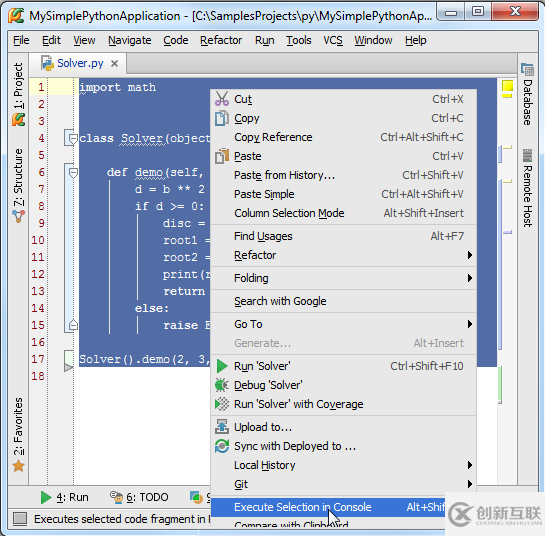545x536 pixels.
Task: Collapse the class Solver fold marker
Action: pos(73,138)
